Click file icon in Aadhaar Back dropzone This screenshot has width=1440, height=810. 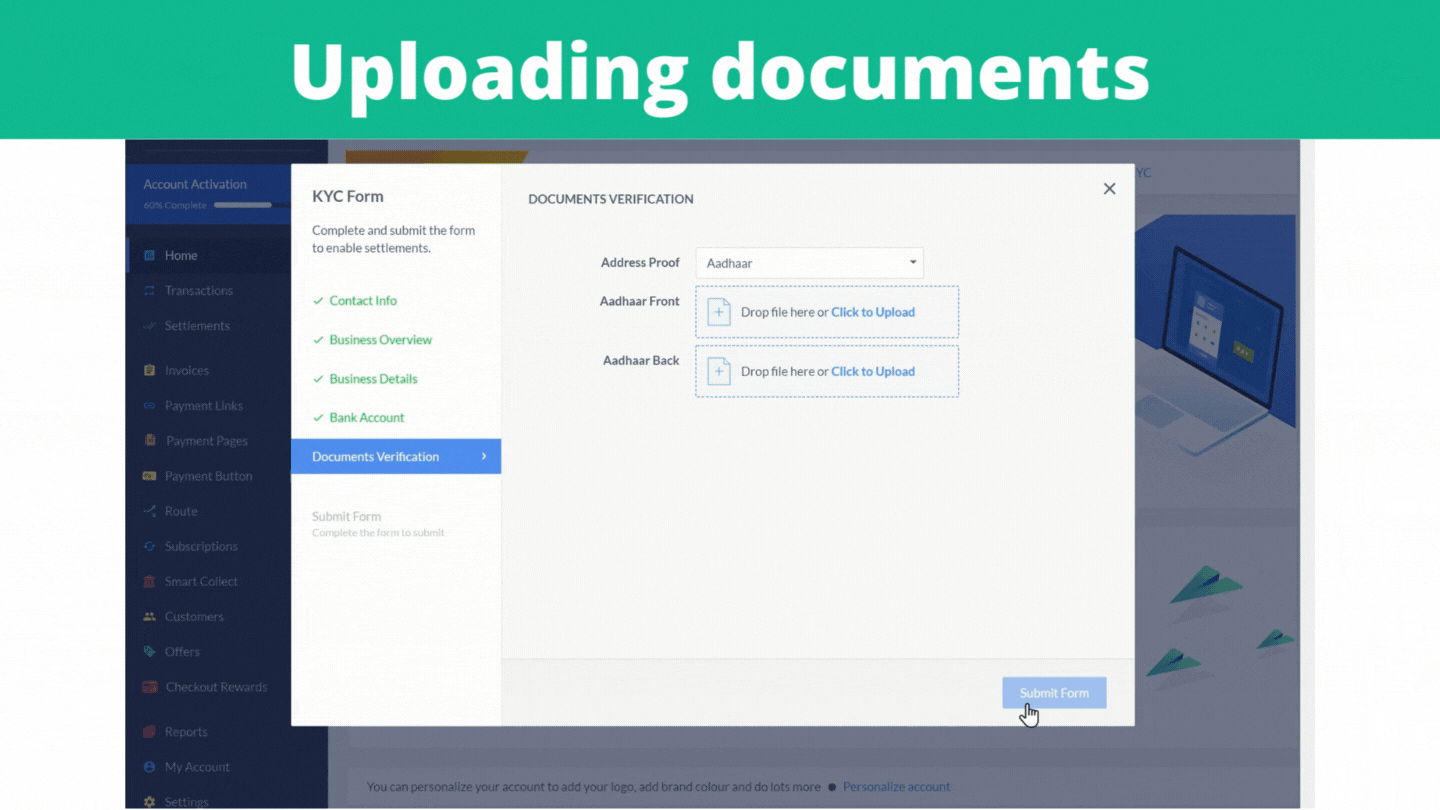coord(719,372)
